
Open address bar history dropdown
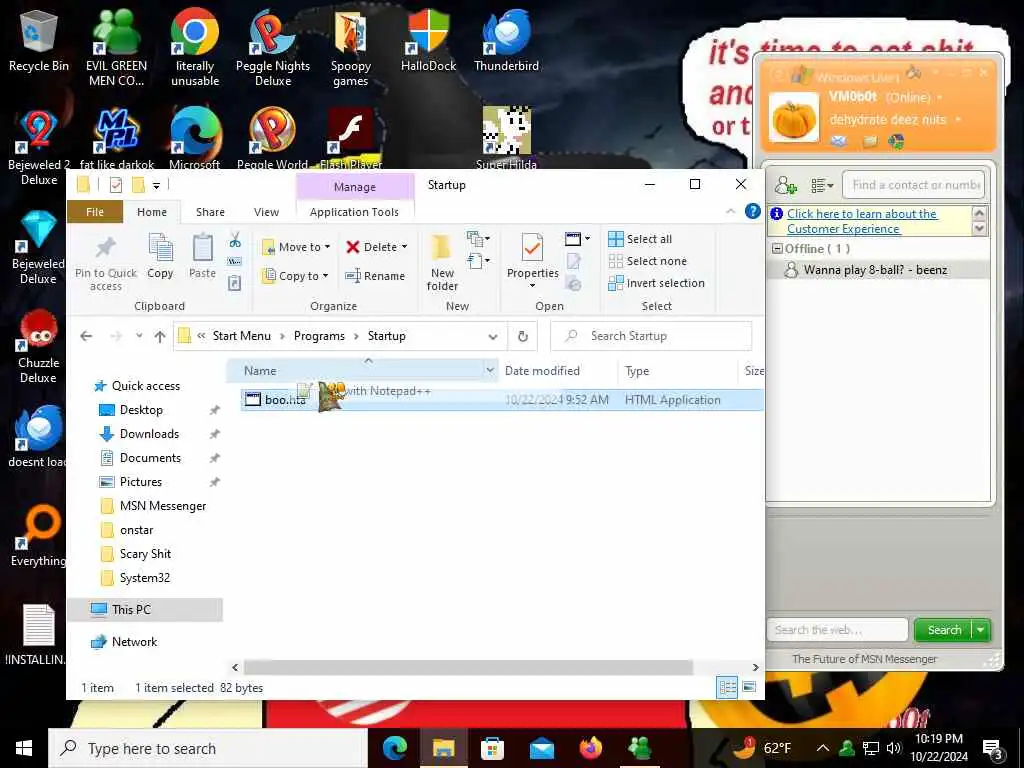[x=492, y=336]
